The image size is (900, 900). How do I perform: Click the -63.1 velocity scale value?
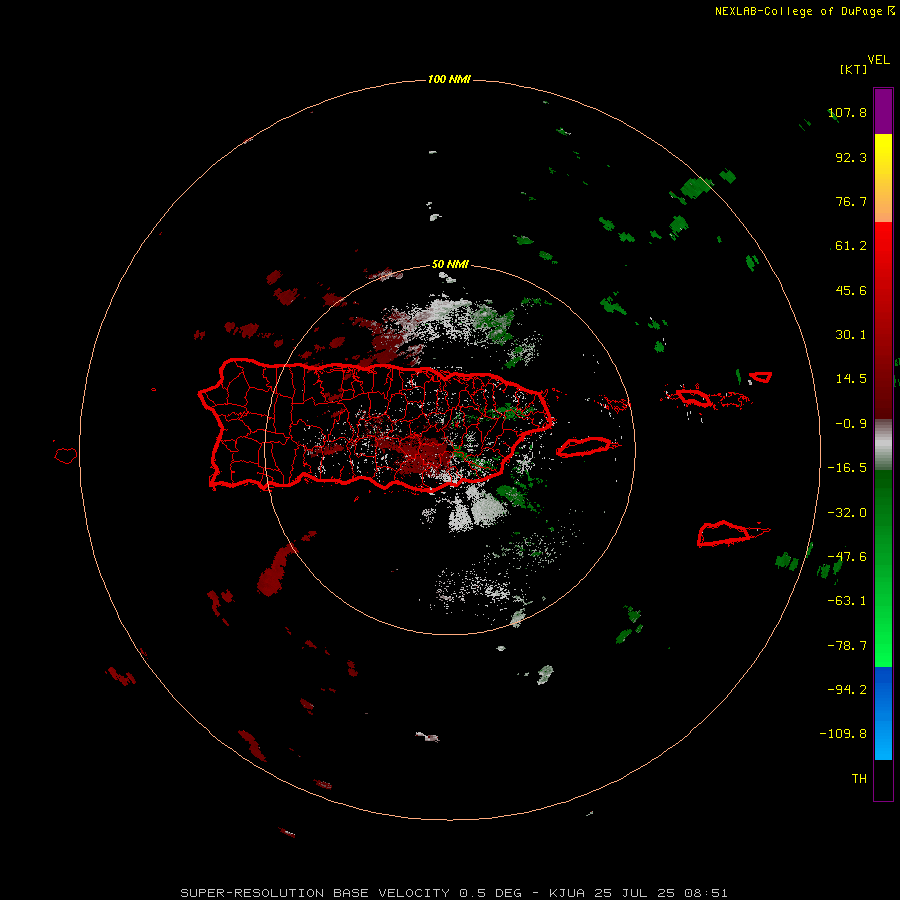tap(847, 601)
